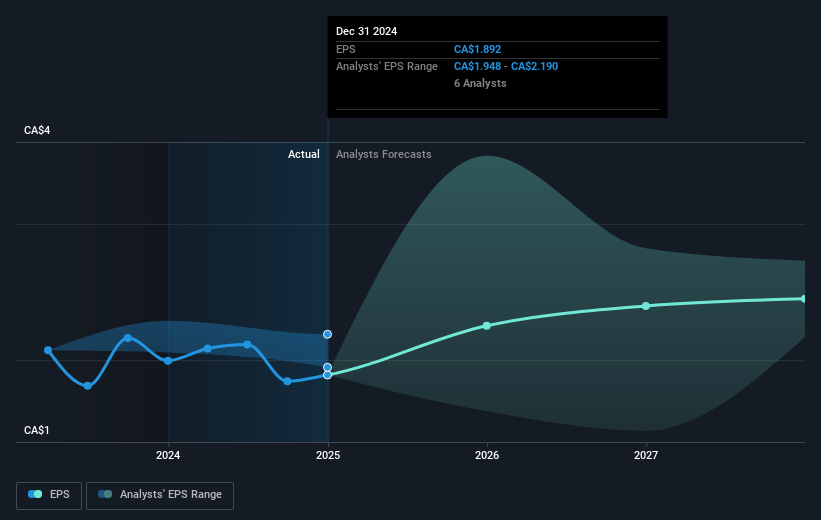This screenshot has height=520, width=821.
Task: Click the 2026 x-axis label
Action: (487, 455)
